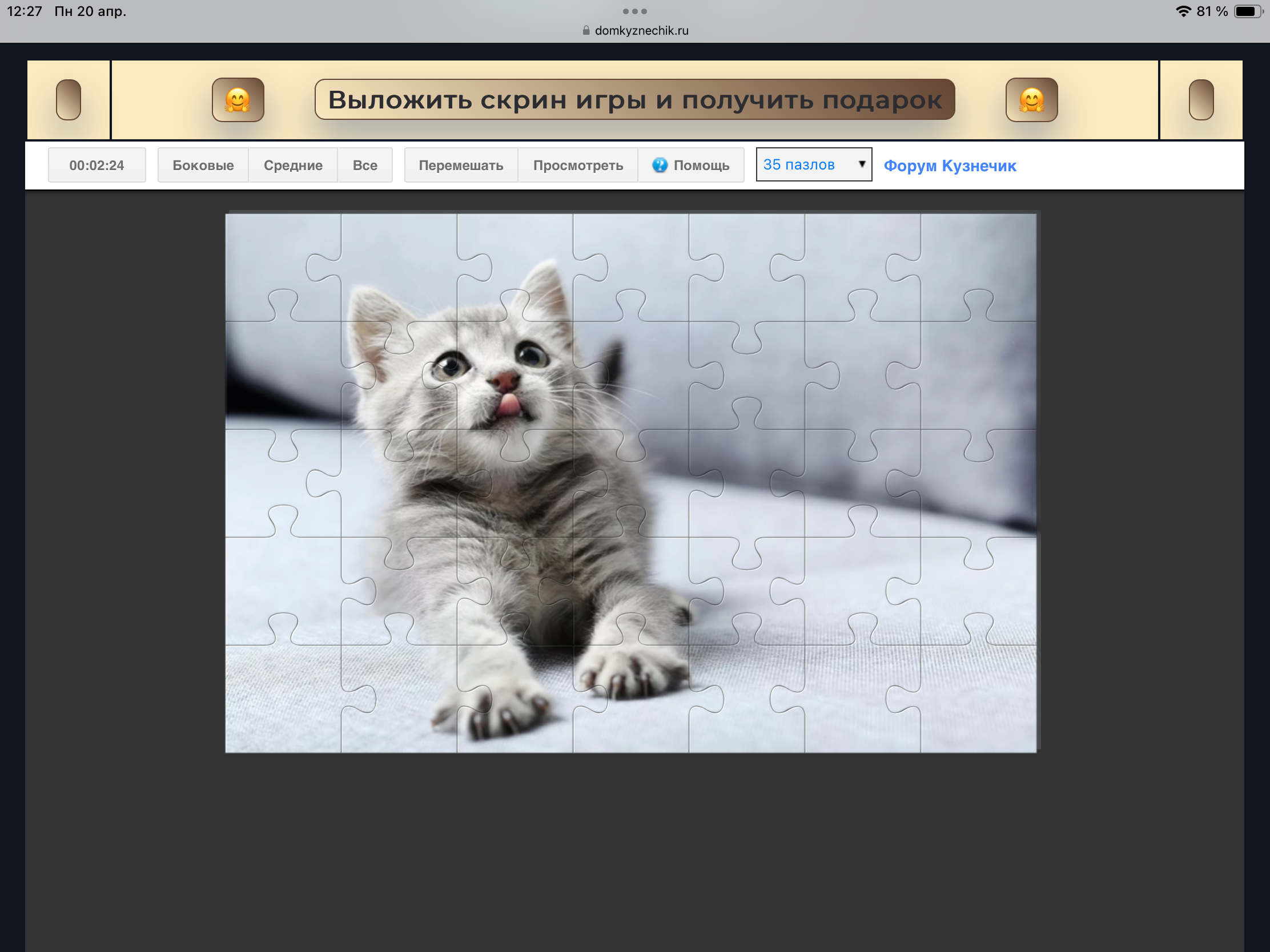Show only Боковые edge pieces
This screenshot has width=1270, height=952.
[203, 166]
